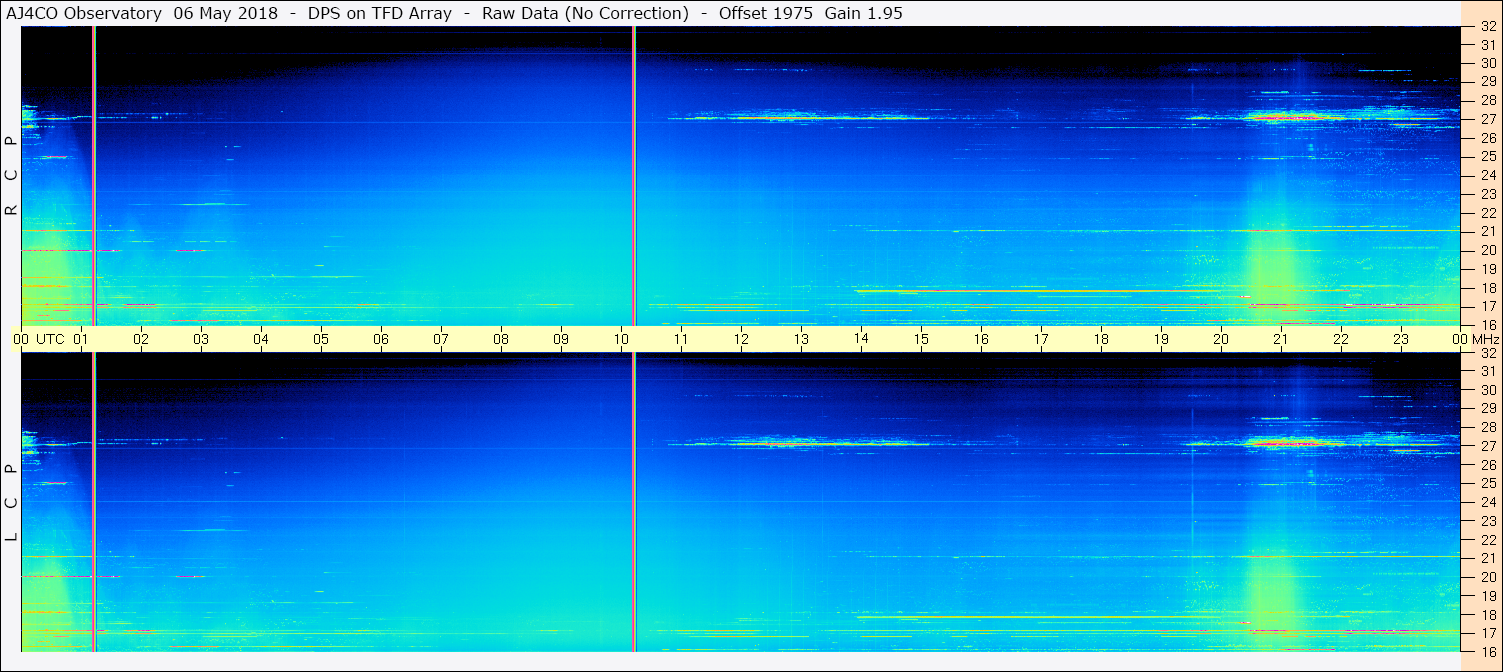The image size is (1503, 672).
Task: Click hour "20" on the time axis
Action: pyautogui.click(x=1221, y=339)
